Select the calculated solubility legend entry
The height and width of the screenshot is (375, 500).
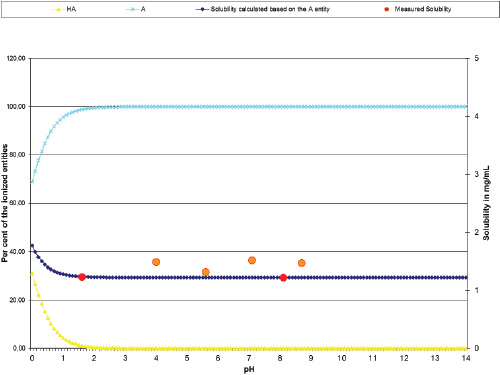point(263,9)
